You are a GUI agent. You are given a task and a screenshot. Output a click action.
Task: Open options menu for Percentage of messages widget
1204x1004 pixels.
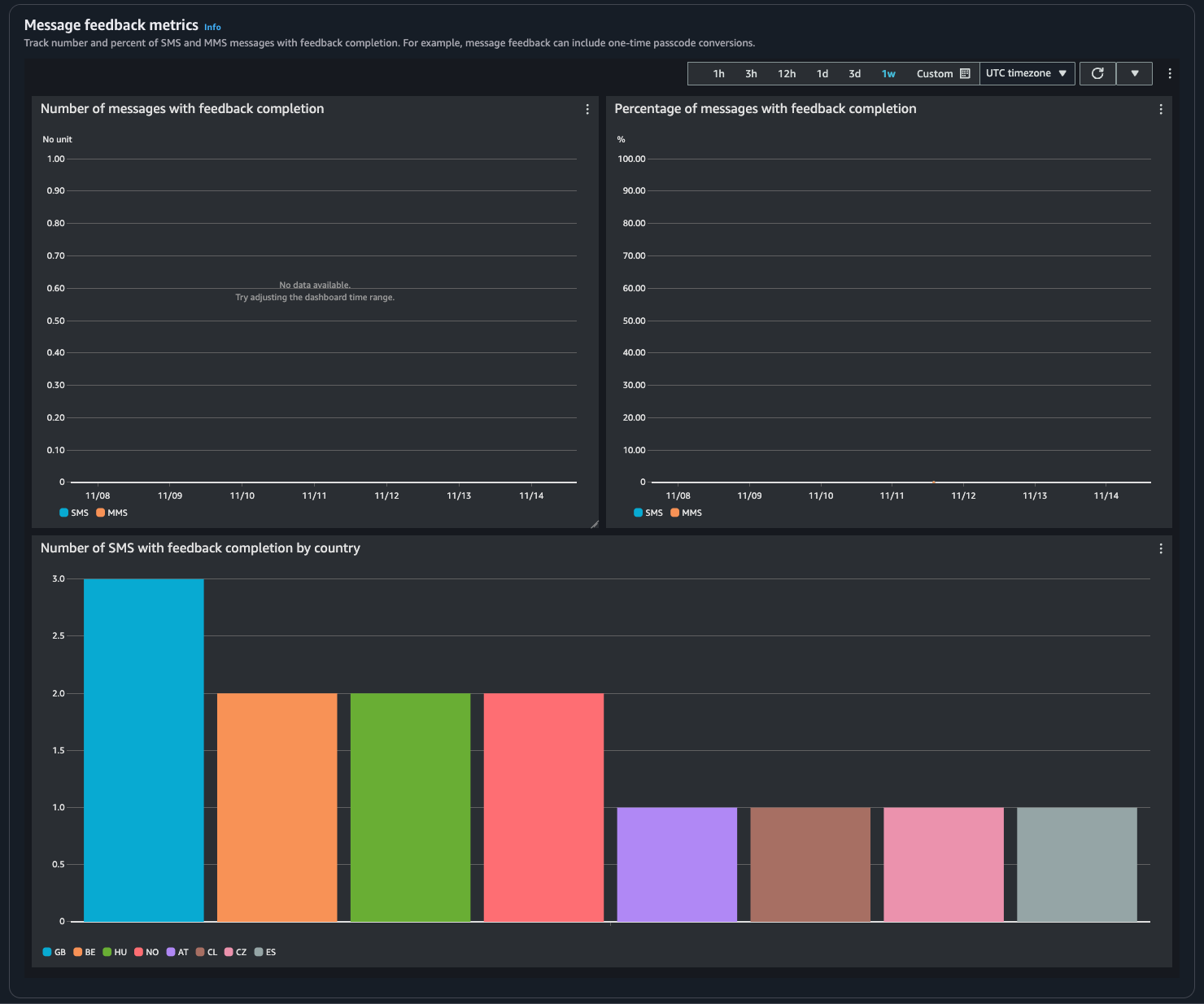1160,110
